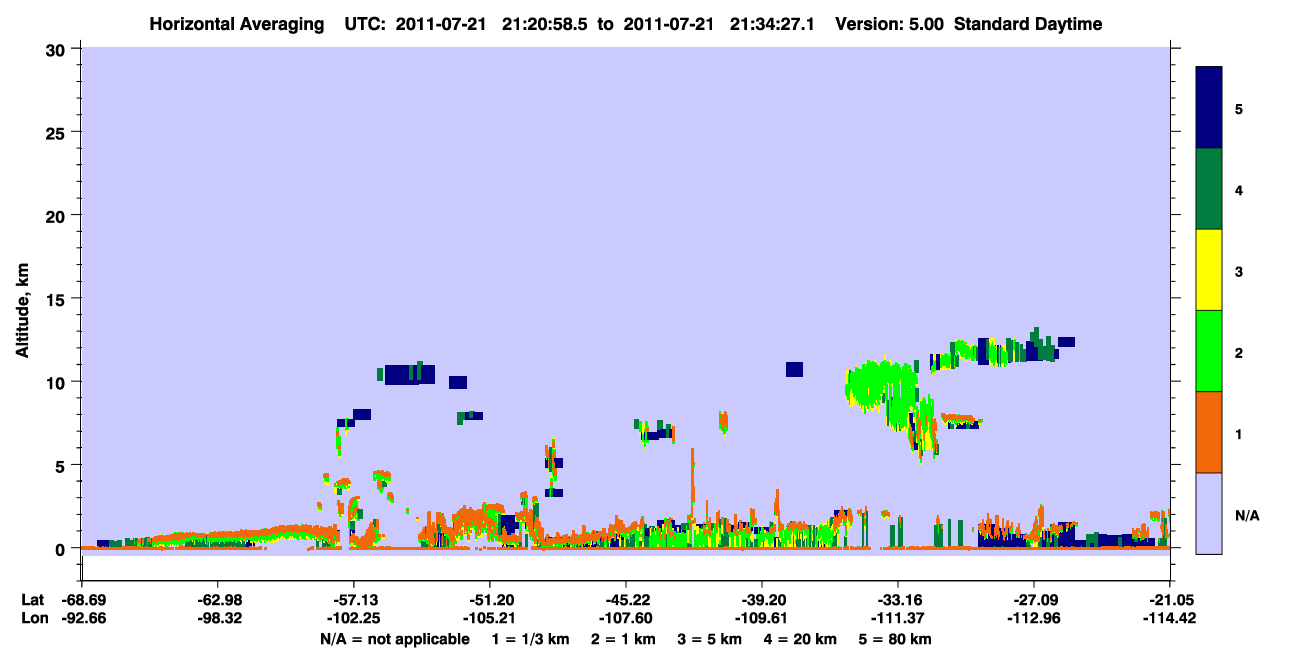
Task: Click the longitude value '-105.21'
Action: pos(489,618)
